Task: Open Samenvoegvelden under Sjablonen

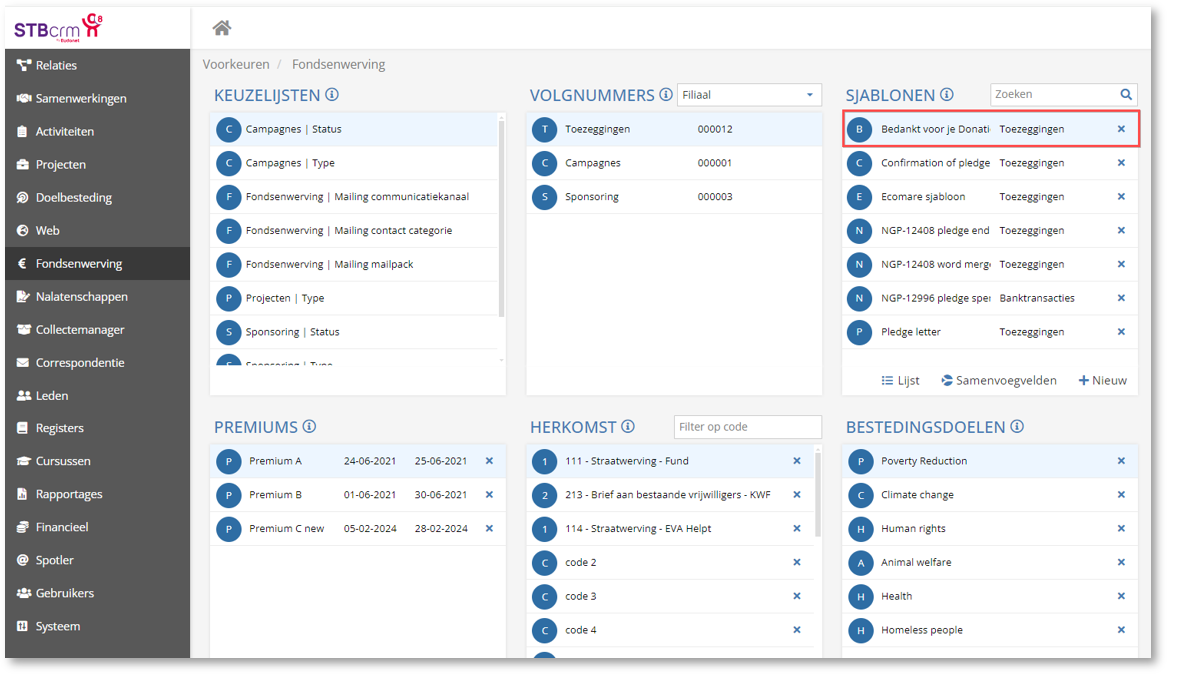Action: pos(998,380)
